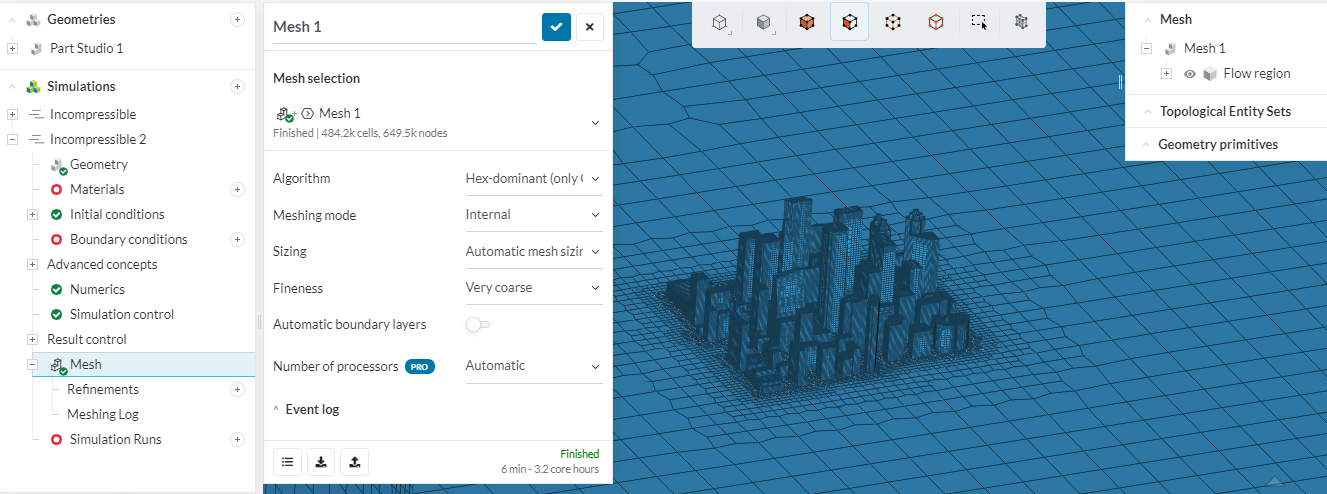Image resolution: width=1327 pixels, height=494 pixels.
Task: Open the mesh clip cube tool
Action: pos(1021,22)
